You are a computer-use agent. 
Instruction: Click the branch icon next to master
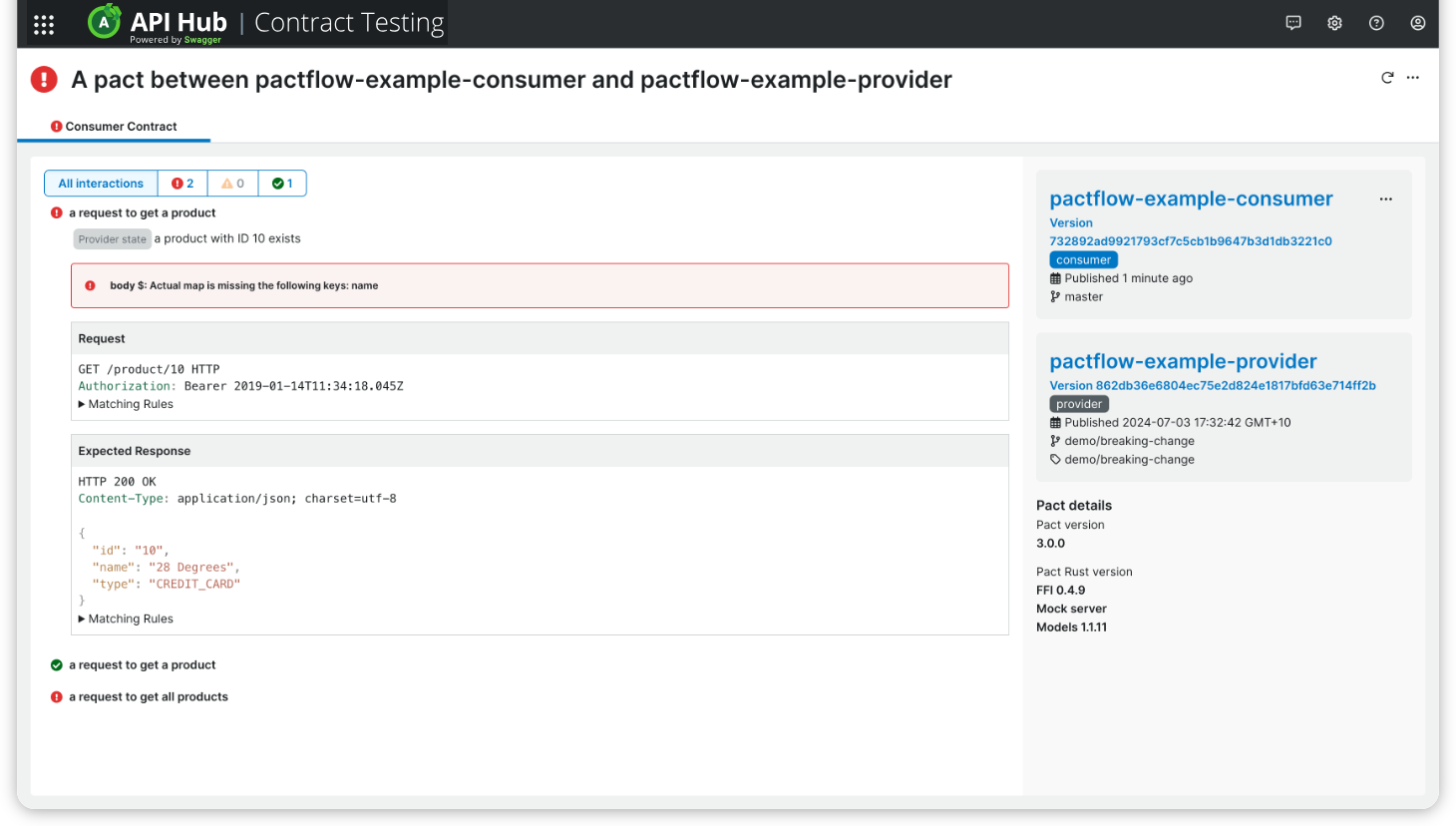[x=1055, y=296]
